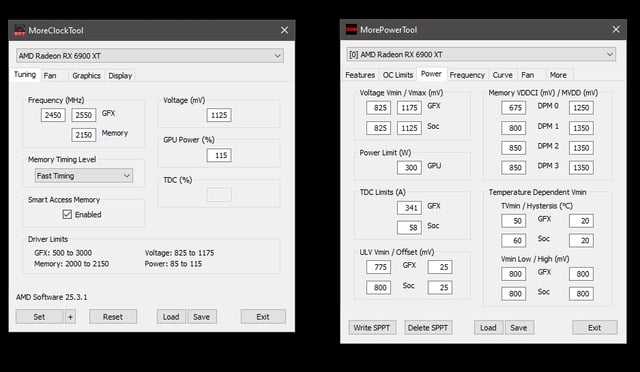The width and height of the screenshot is (640, 372).
Task: Select the Power tab in MorePowerTool
Action: pos(431,74)
